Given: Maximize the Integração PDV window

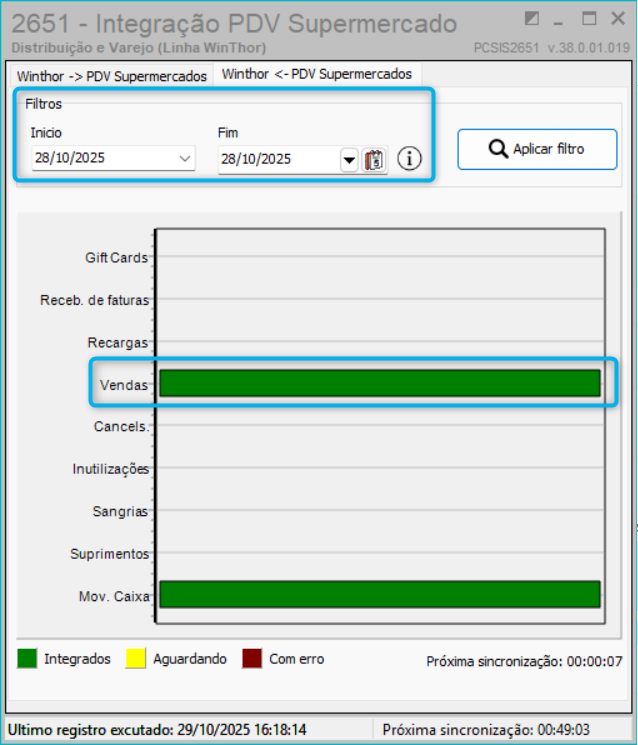Looking at the screenshot, I should (x=589, y=19).
